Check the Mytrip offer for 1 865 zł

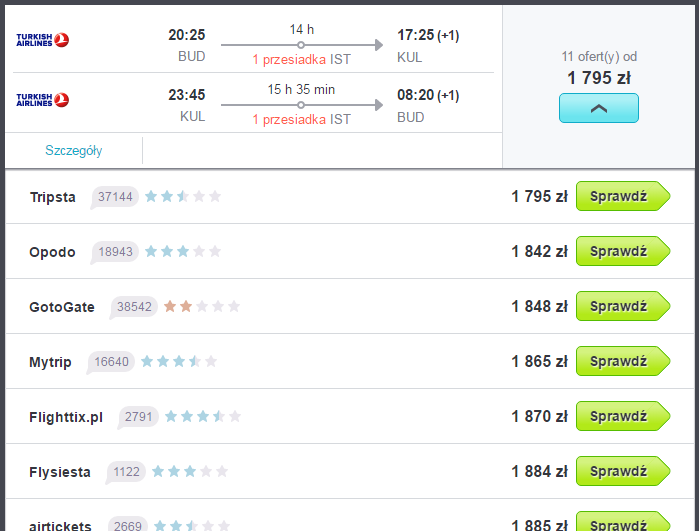623,361
